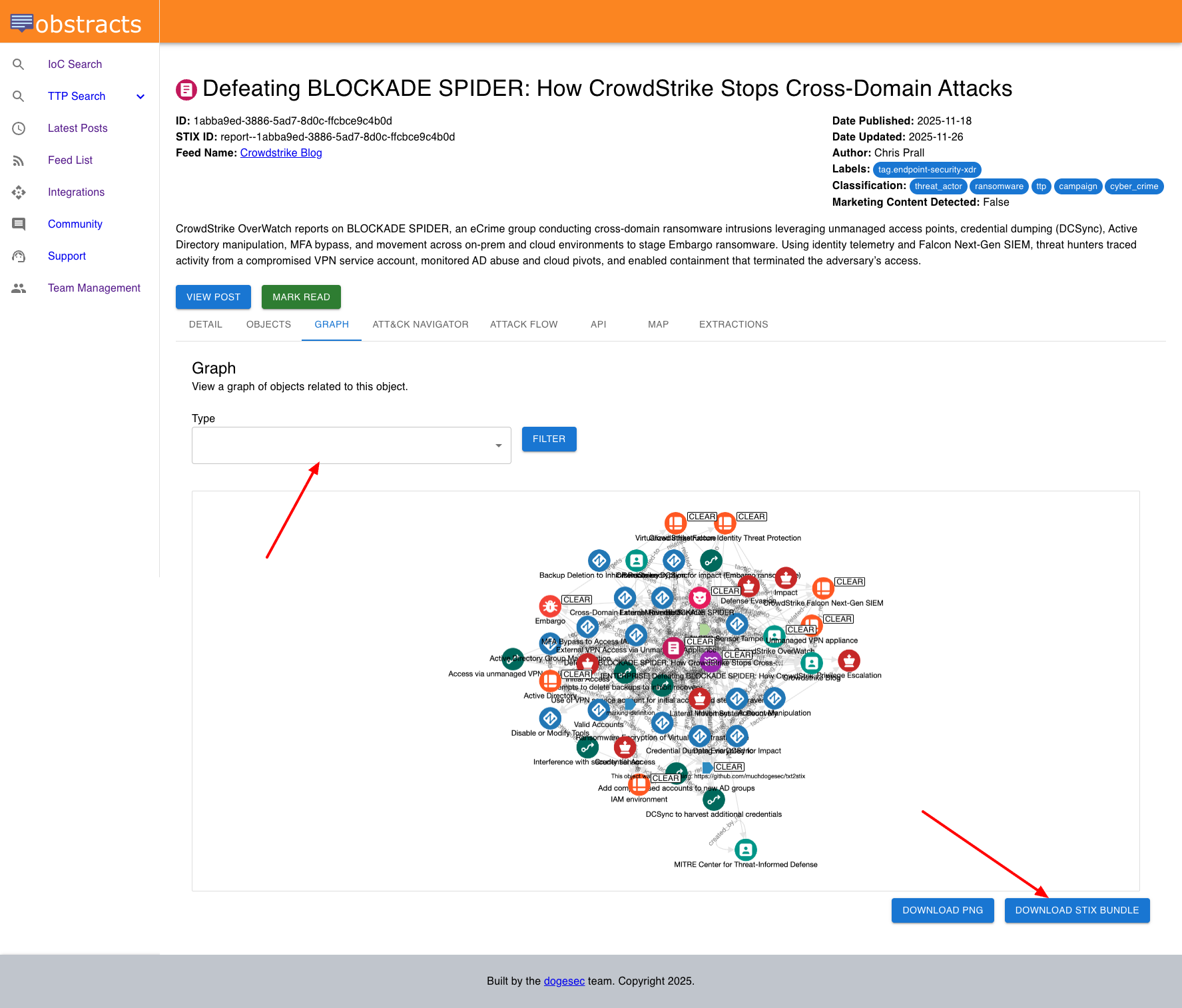Click the Download PNG button
The width and height of the screenshot is (1182, 1008).
coord(942,910)
